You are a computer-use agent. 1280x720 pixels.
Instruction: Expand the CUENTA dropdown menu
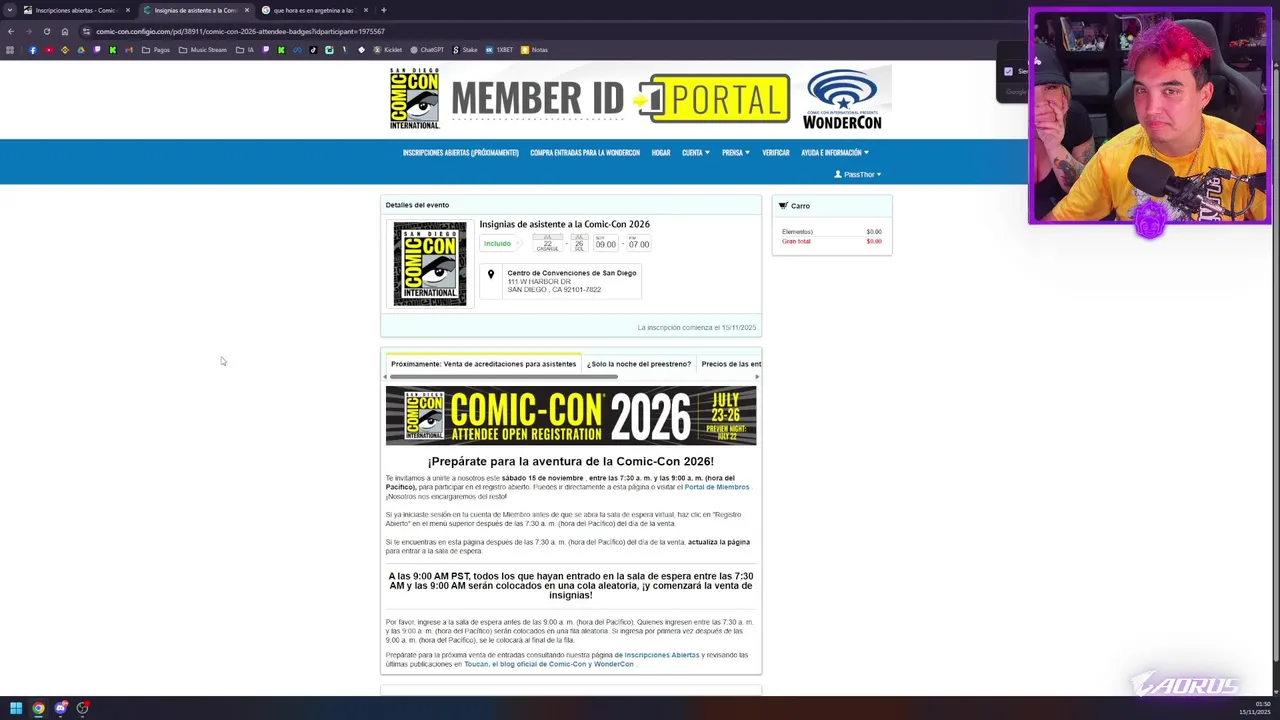(x=696, y=153)
